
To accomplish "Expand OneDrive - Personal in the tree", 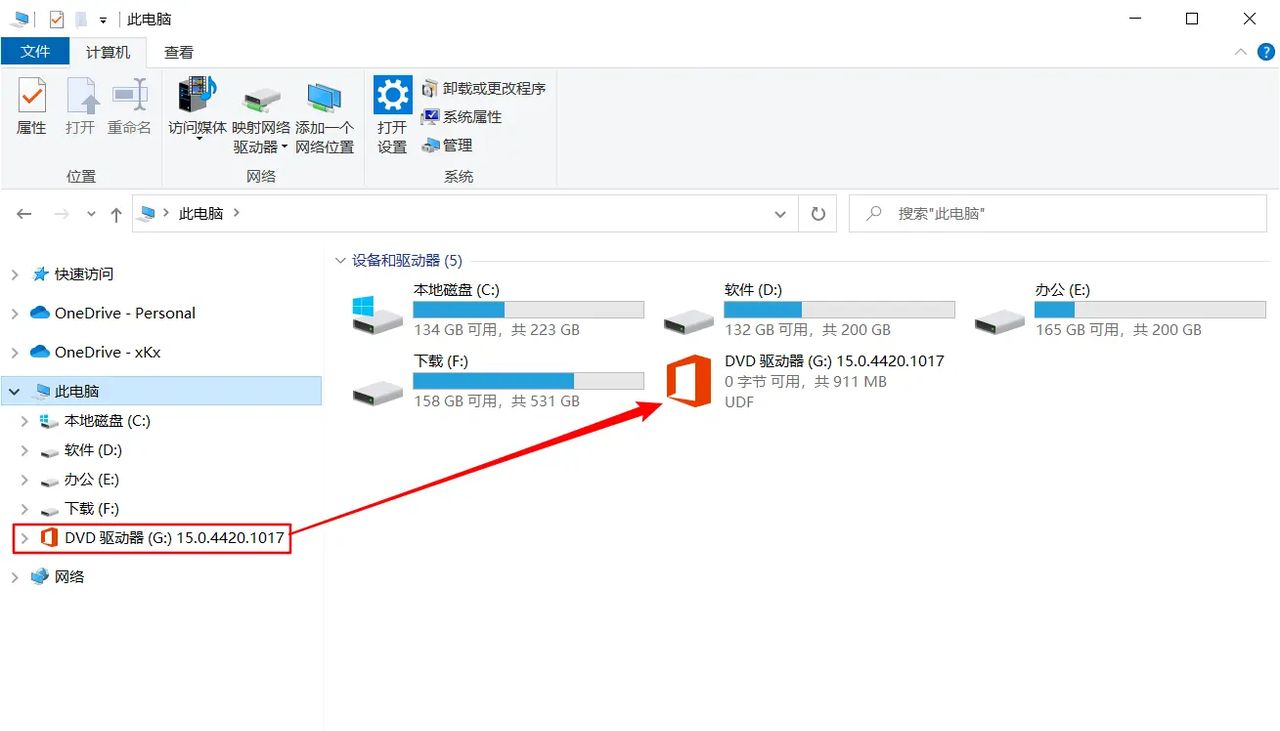I will [14, 313].
